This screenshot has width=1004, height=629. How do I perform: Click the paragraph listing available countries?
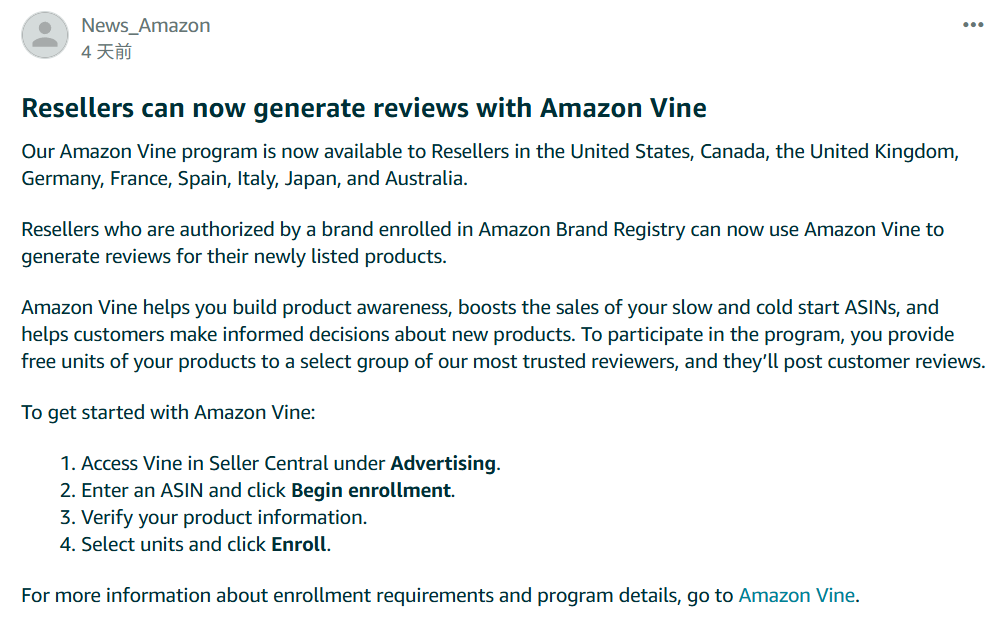[490, 165]
